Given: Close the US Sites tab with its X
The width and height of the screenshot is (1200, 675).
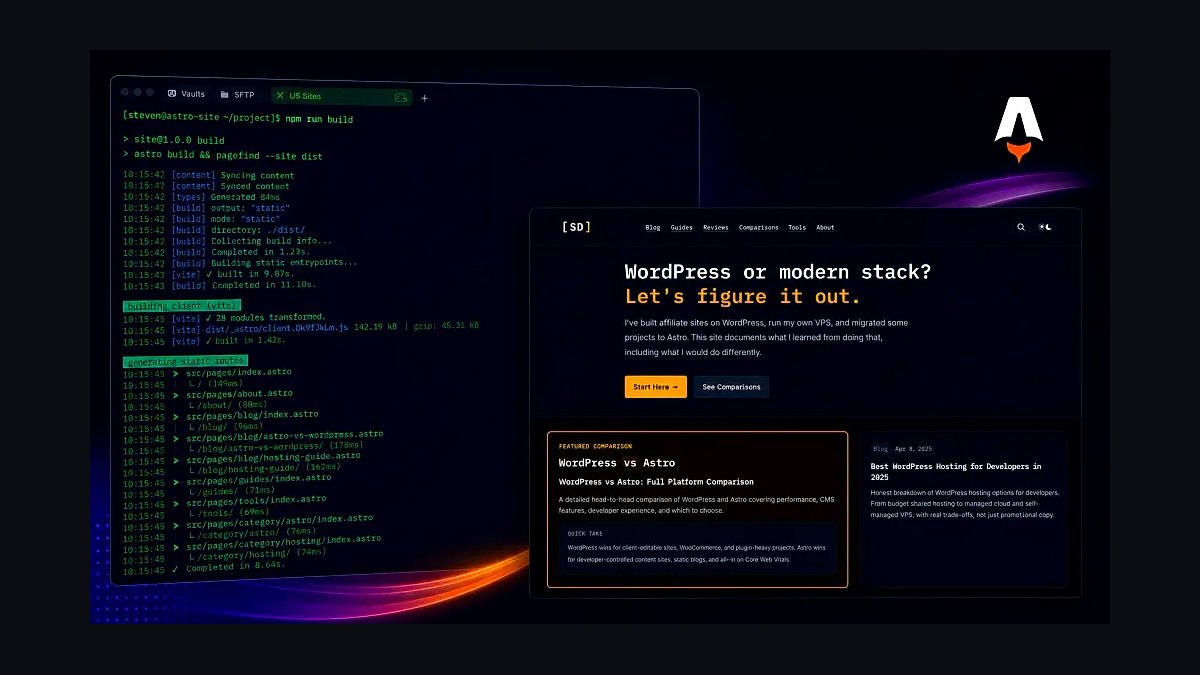Looking at the screenshot, I should click(x=280, y=96).
